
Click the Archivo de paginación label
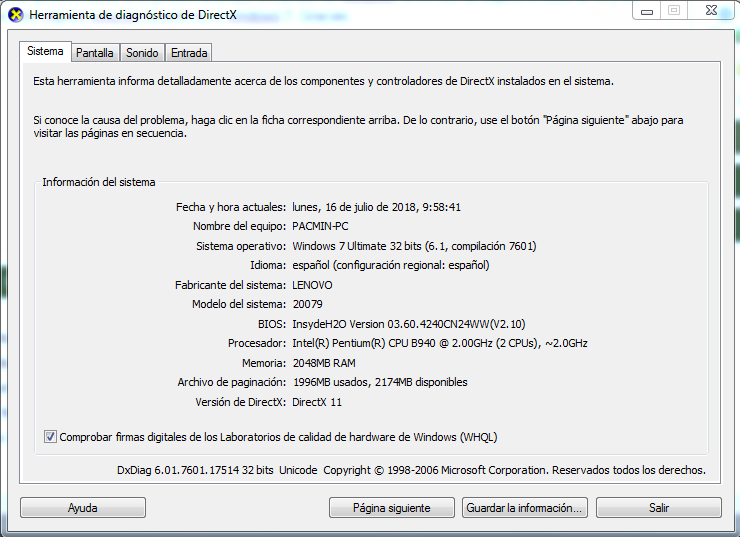click(232, 382)
